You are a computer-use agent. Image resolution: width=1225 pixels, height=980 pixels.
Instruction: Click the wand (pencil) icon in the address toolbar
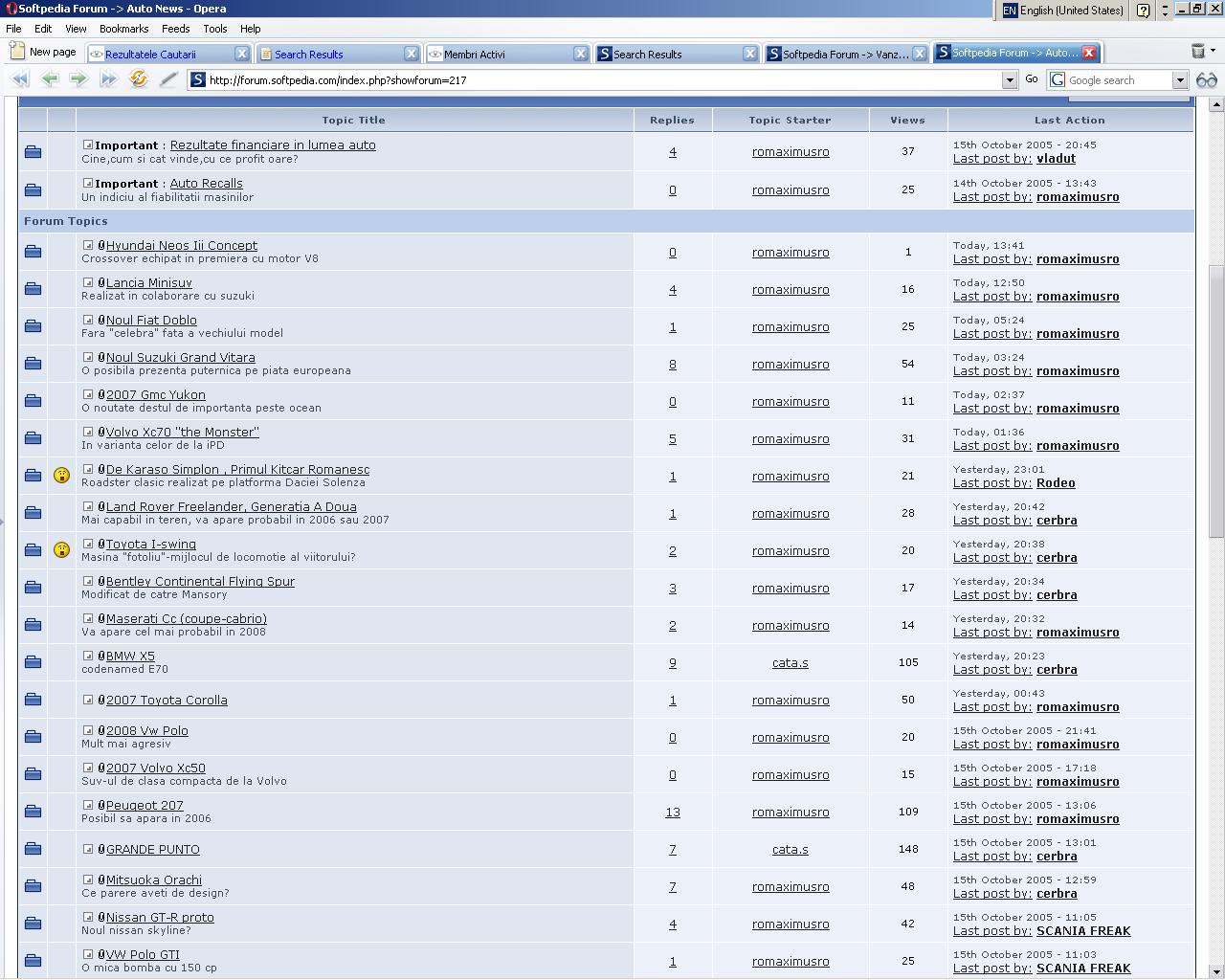point(168,80)
